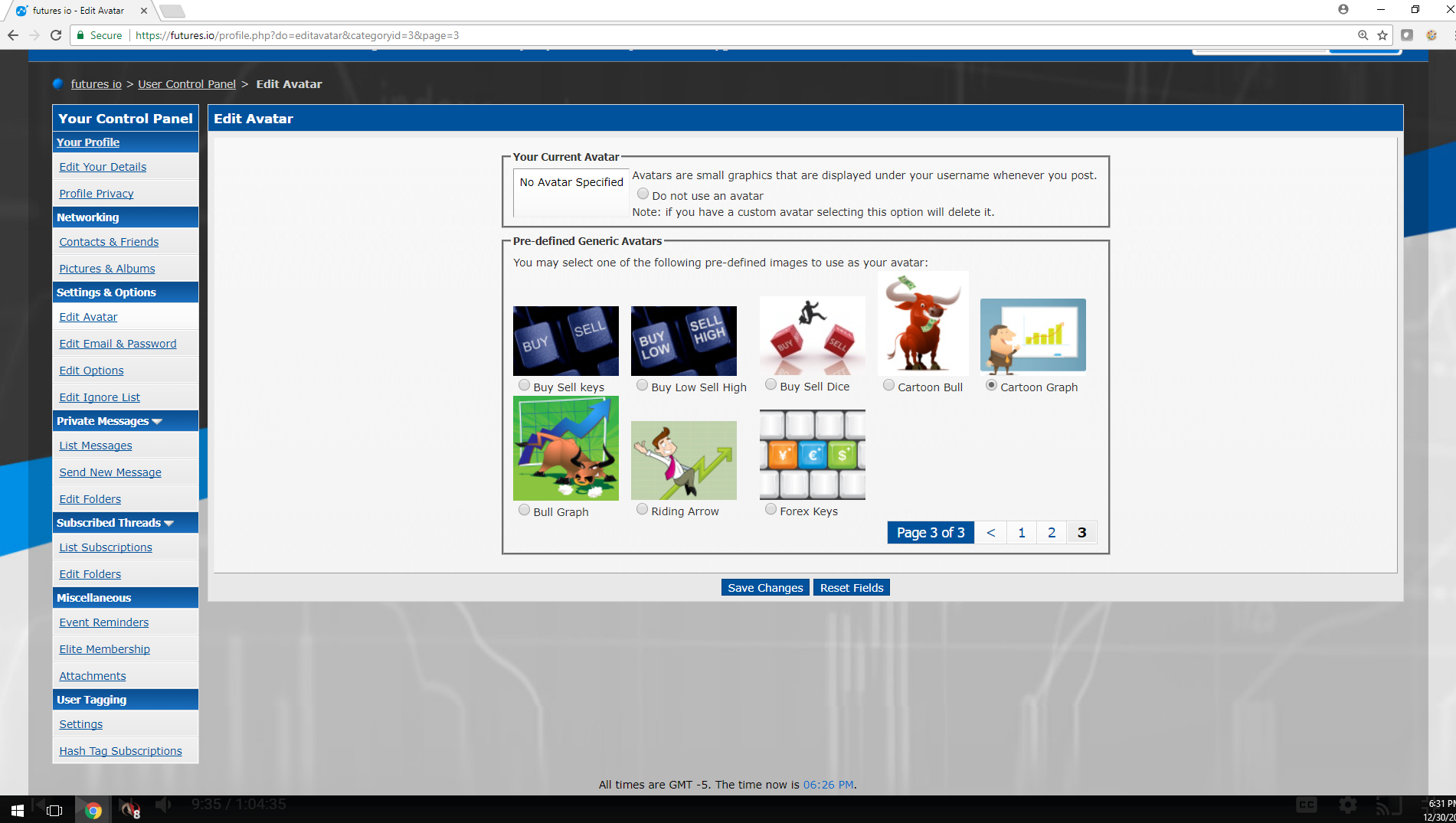1456x823 pixels.
Task: Open the Chrome user profile icon
Action: 1343,9
